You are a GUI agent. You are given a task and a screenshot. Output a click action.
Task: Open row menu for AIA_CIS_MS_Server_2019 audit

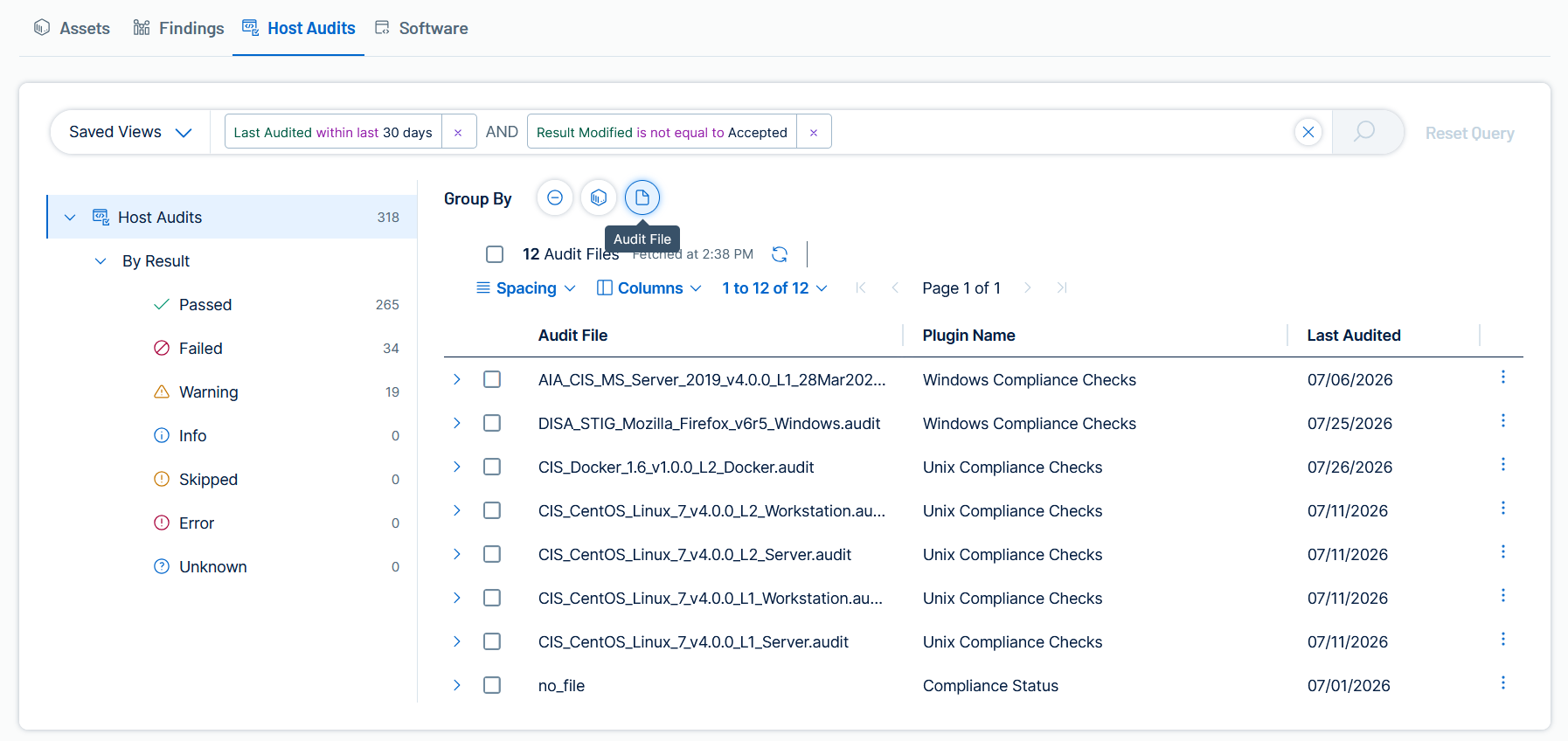[x=1503, y=377]
